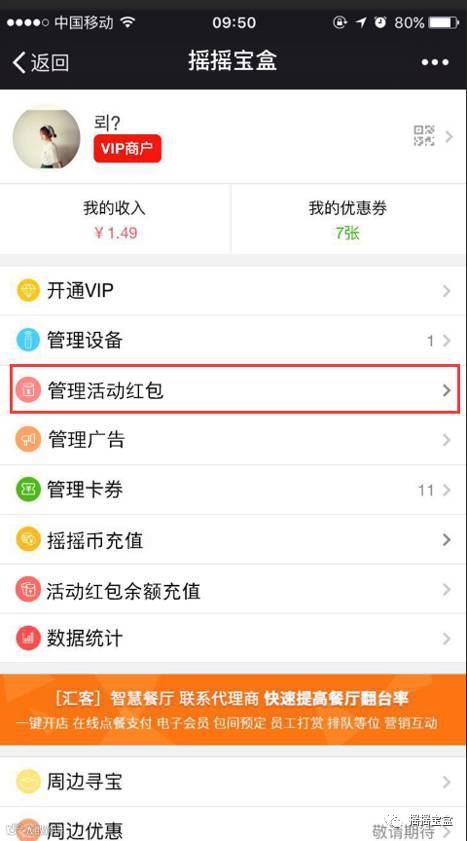Open the orange 汇客 智慧餐厅 banner
Image resolution: width=467 pixels, height=841 pixels.
pos(233,710)
